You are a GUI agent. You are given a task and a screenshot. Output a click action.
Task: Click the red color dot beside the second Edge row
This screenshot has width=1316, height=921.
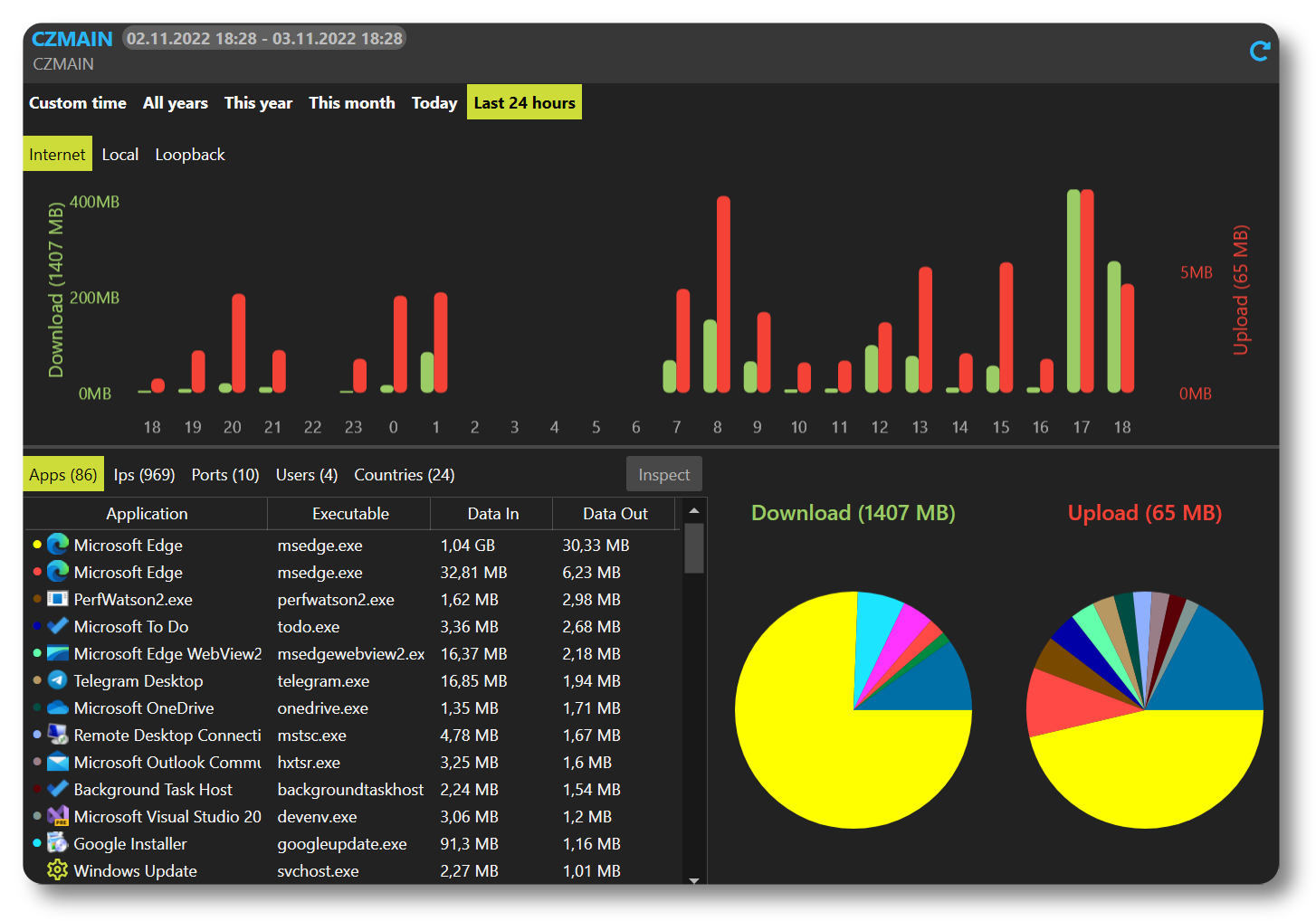click(x=37, y=572)
